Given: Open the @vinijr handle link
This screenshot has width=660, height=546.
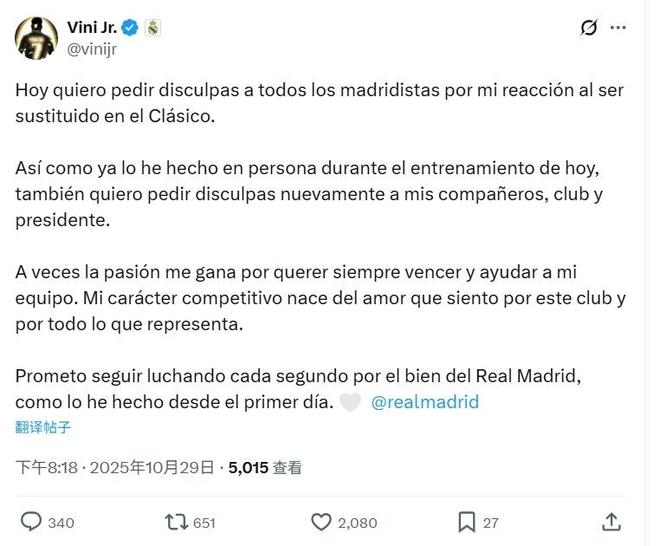Looking at the screenshot, I should (x=97, y=47).
